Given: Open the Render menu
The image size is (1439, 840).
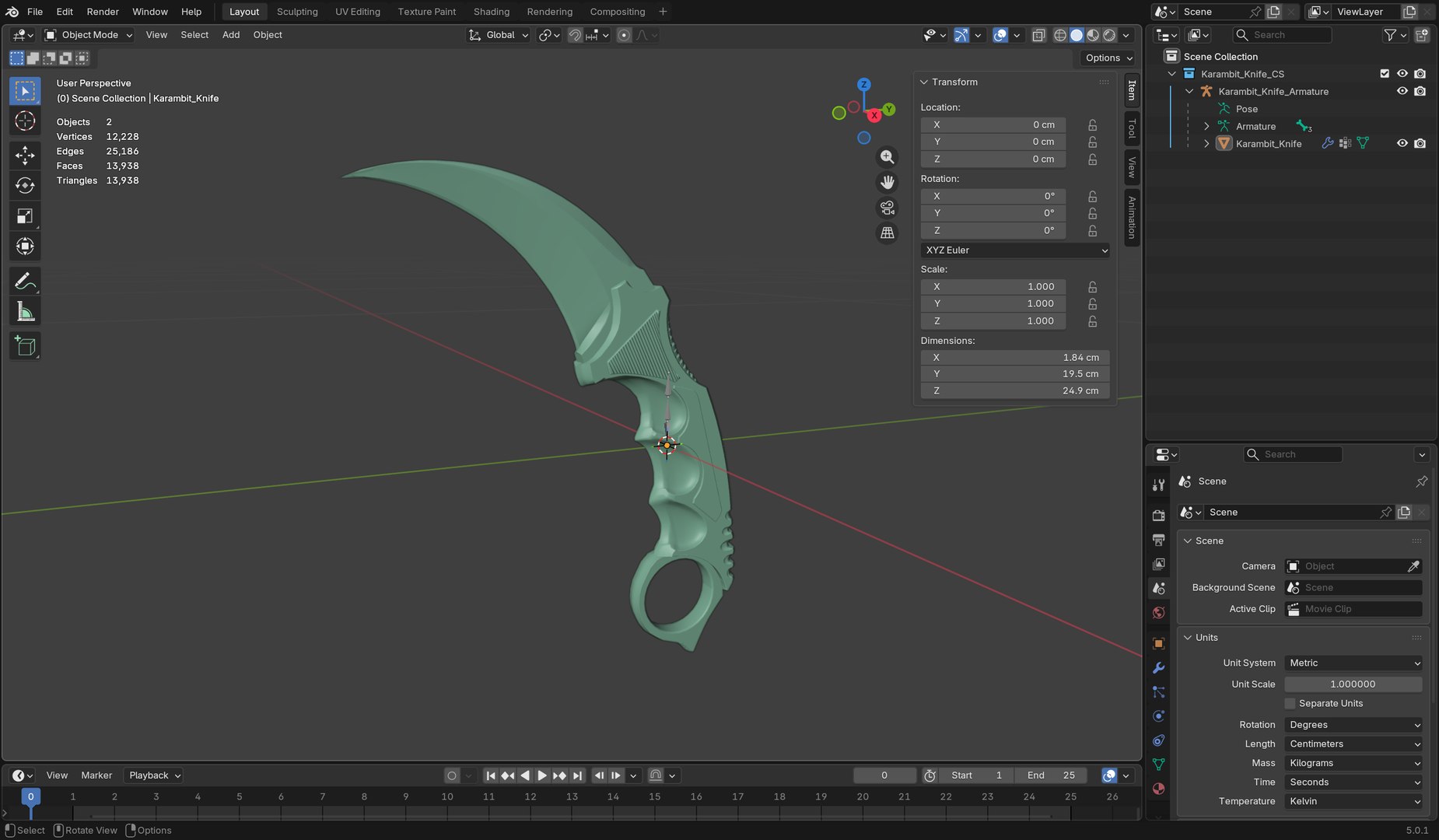Looking at the screenshot, I should click(103, 12).
